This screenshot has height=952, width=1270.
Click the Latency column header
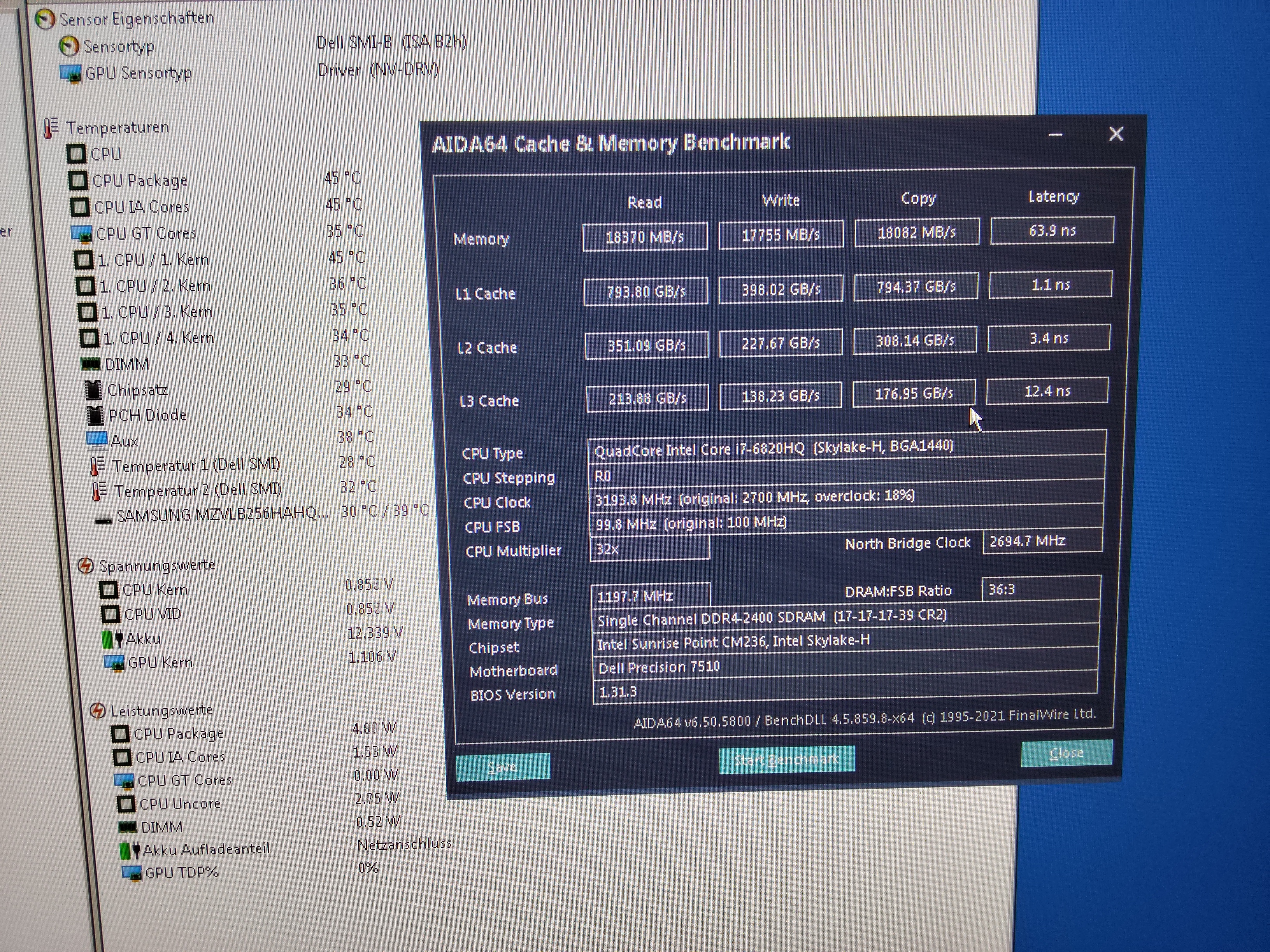[1054, 196]
